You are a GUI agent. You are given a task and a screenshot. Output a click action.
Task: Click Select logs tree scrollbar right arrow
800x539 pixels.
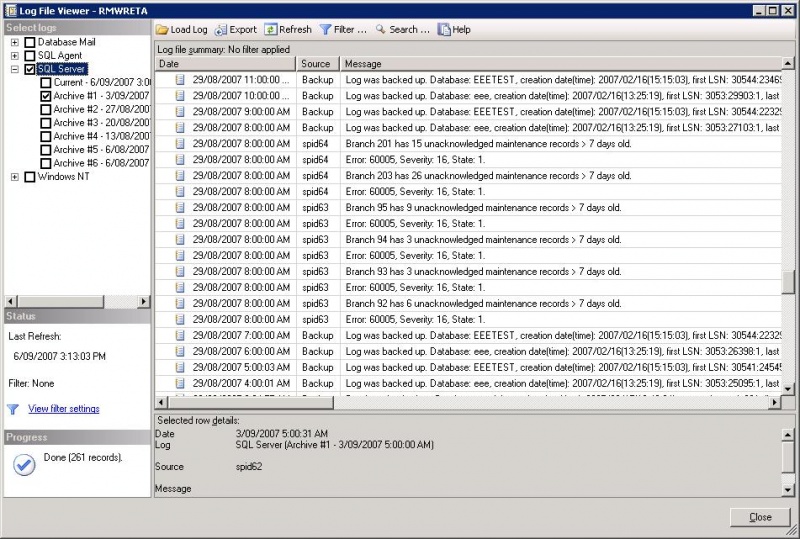(x=144, y=302)
